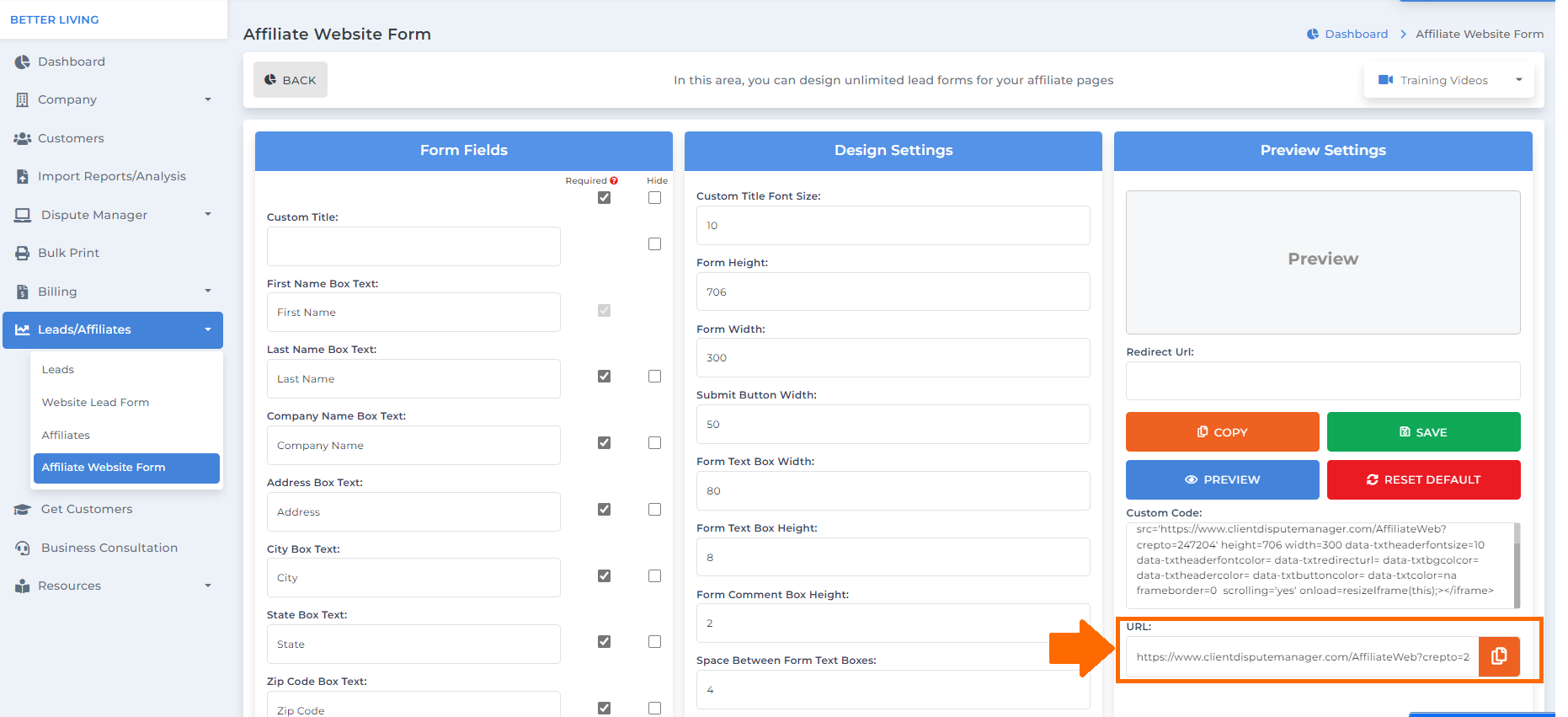Click the BACK button
Screen dimensions: 1568x717
(291, 80)
